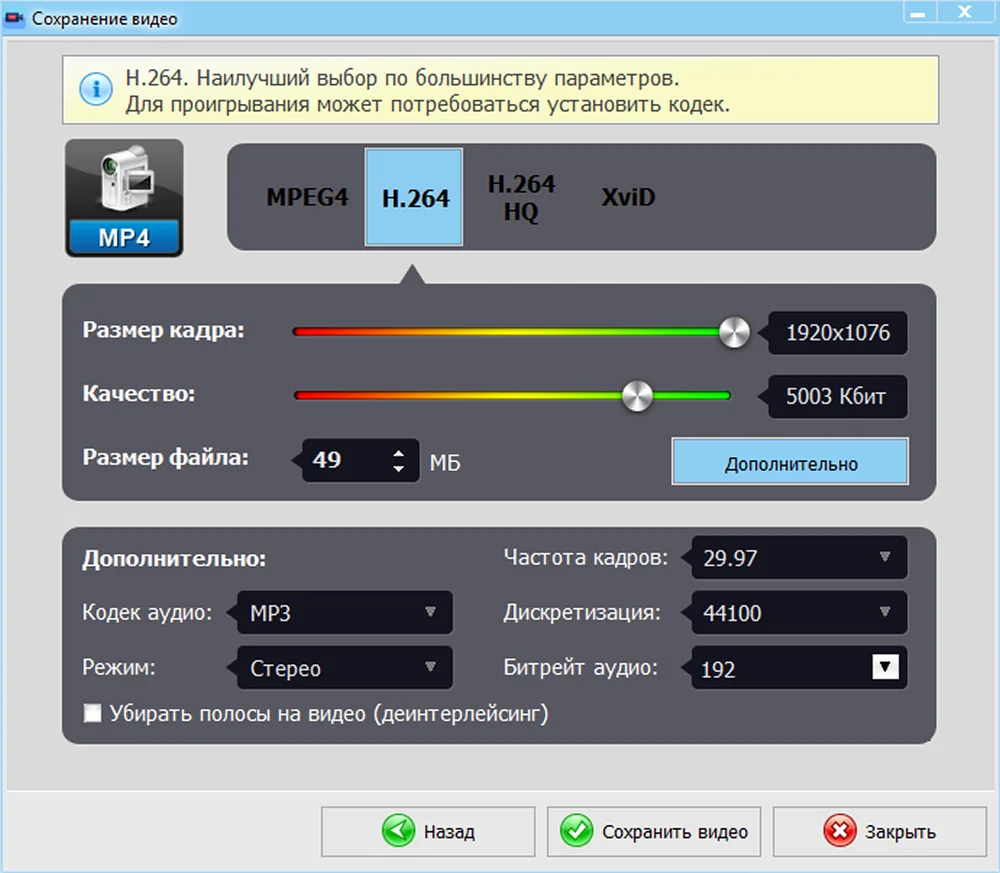Click the Дополнительно button
The width and height of the screenshot is (1000, 873).
click(790, 462)
